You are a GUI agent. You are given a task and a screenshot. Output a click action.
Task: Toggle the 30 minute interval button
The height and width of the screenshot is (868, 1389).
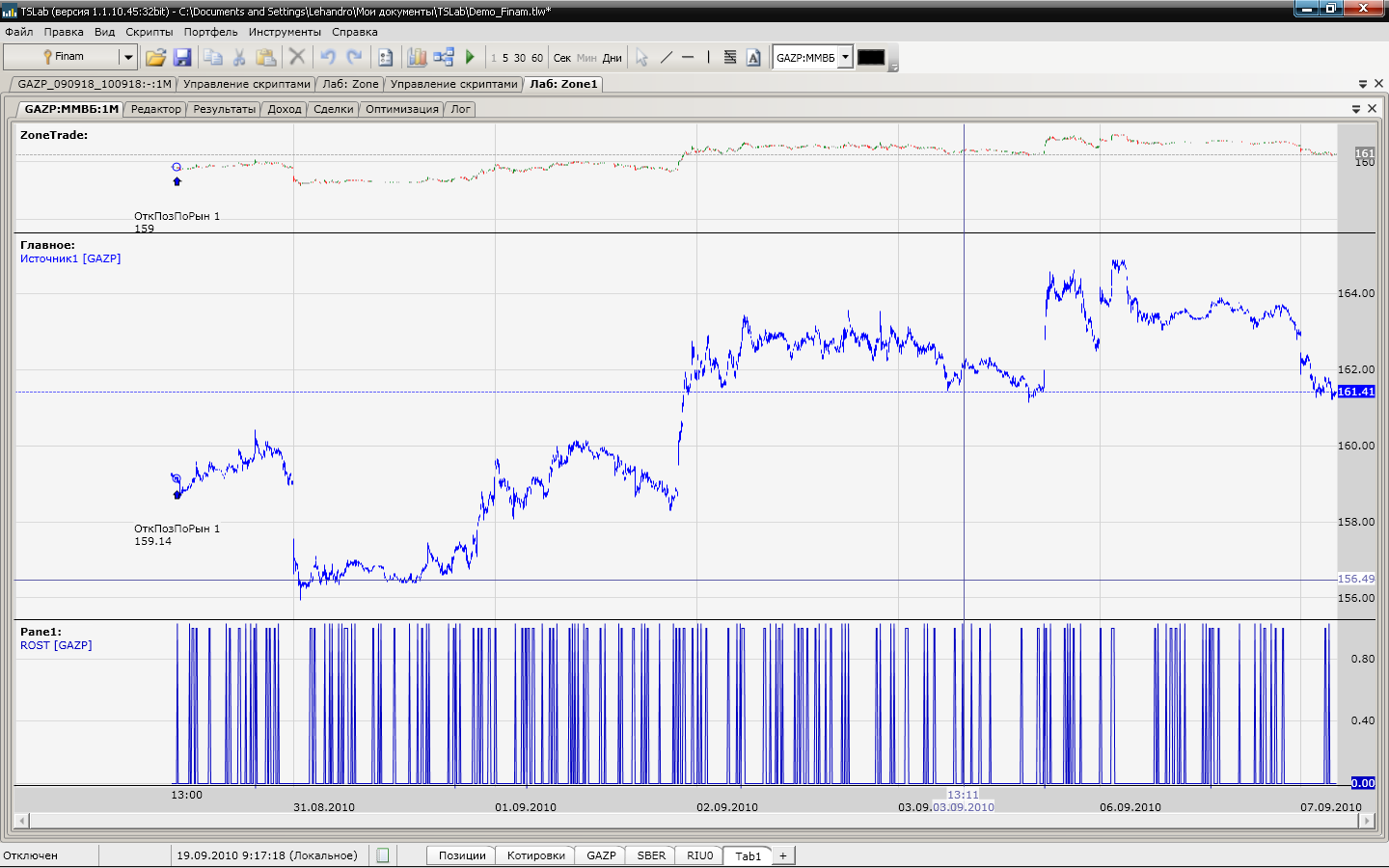click(520, 58)
